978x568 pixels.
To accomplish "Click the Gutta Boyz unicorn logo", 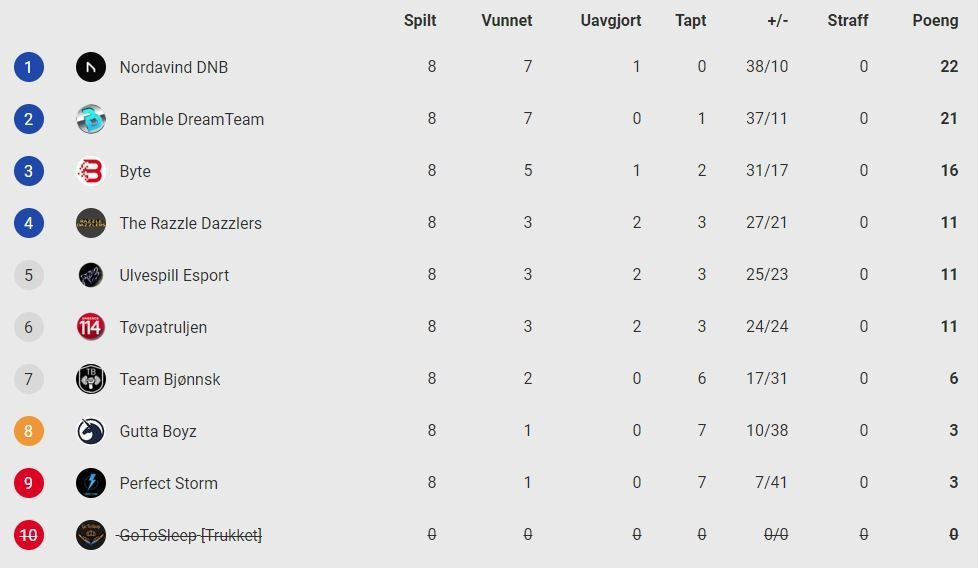I will [x=91, y=431].
